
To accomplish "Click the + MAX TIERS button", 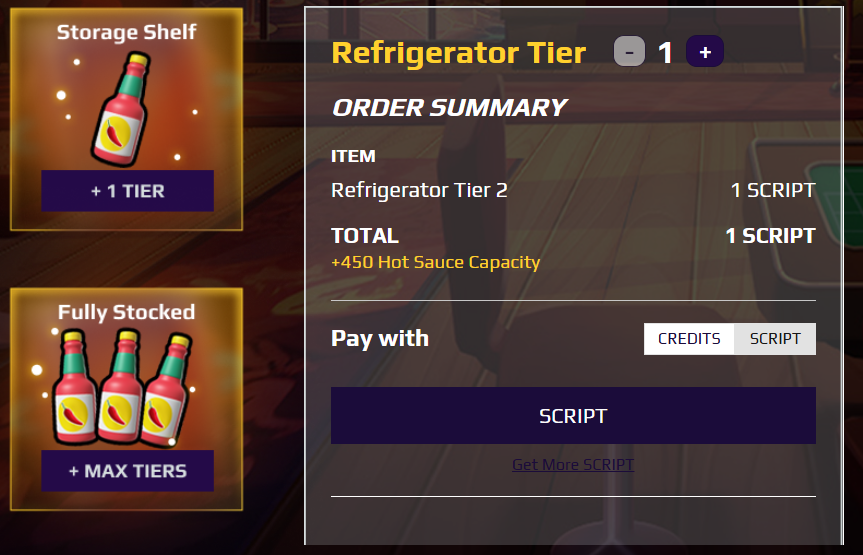I will pos(128,471).
